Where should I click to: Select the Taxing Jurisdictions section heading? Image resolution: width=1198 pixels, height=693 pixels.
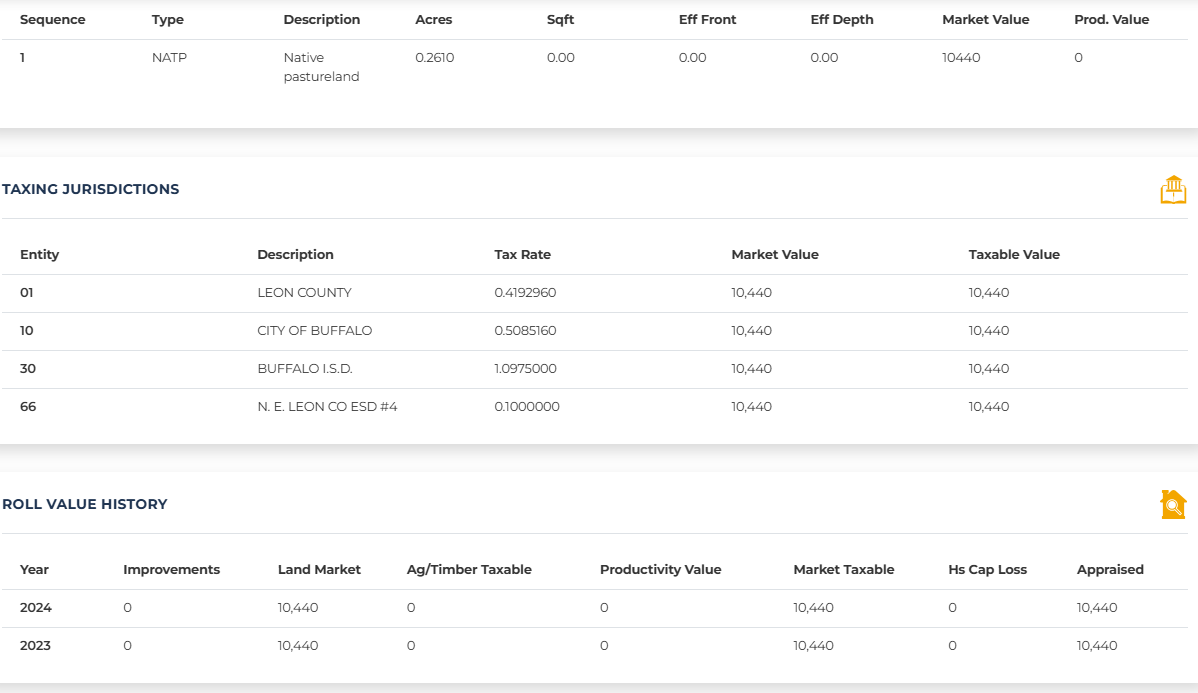[x=91, y=189]
